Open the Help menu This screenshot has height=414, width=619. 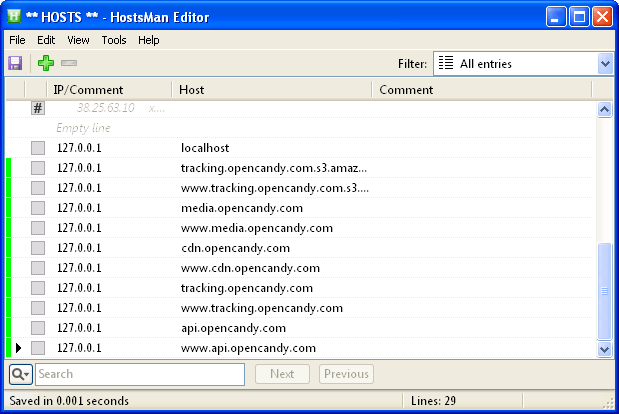(148, 40)
